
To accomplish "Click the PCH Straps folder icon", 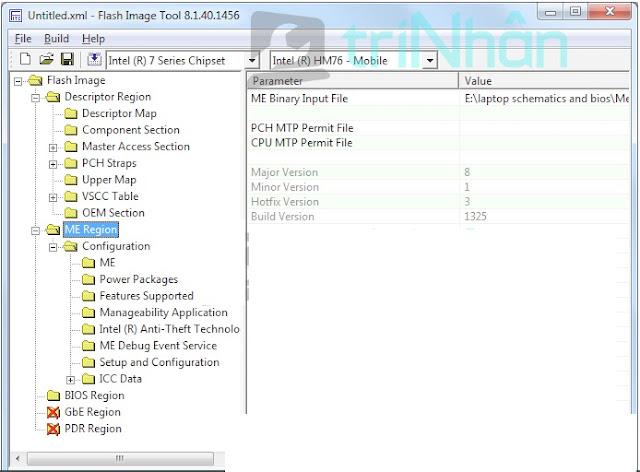I will [x=71, y=163].
